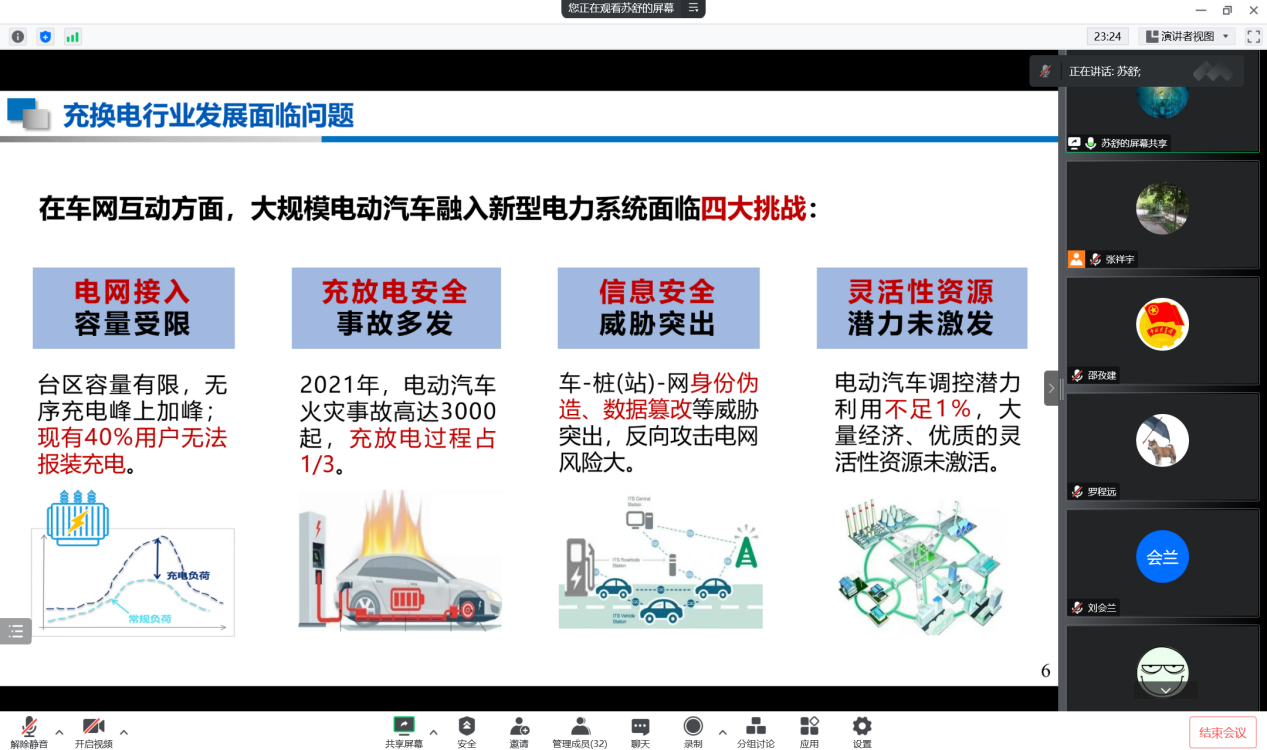The width and height of the screenshot is (1267, 750).
Task: Open the slide list icon at left edge
Action: point(16,631)
